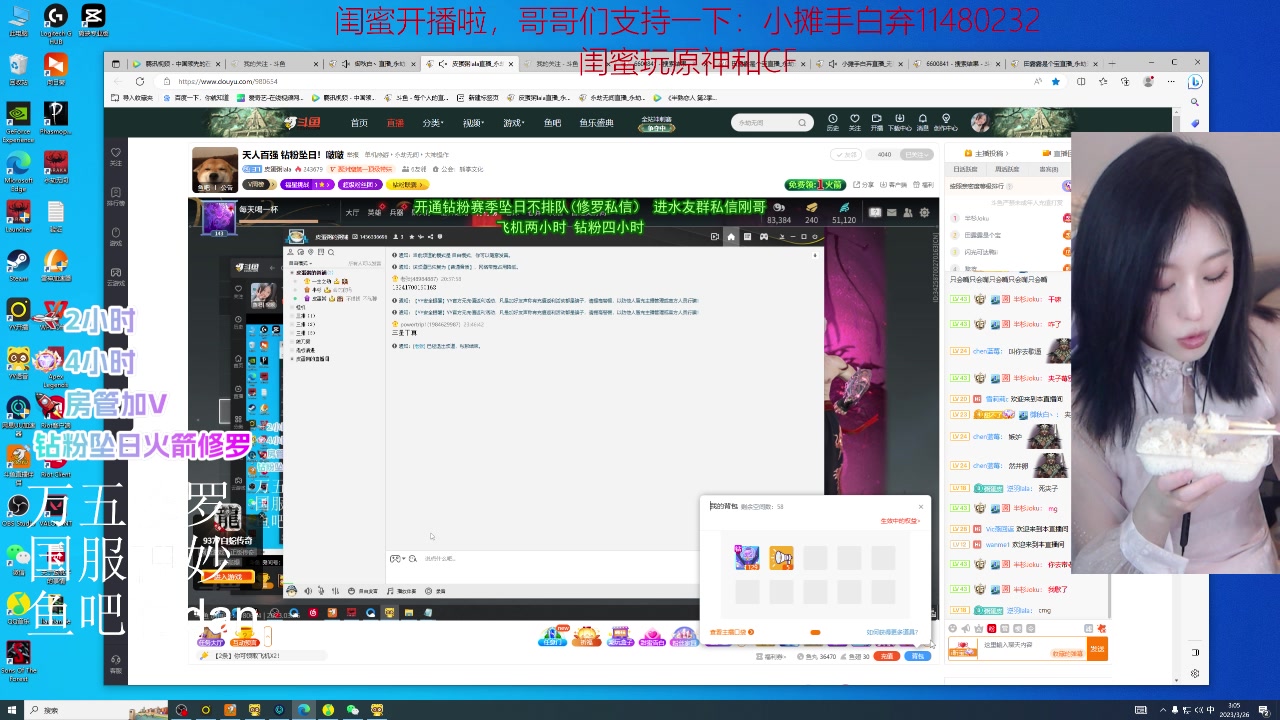Viewport: 1280px width, 720px height.
Task: Toggle the 已关注 follow button
Action: [915, 154]
